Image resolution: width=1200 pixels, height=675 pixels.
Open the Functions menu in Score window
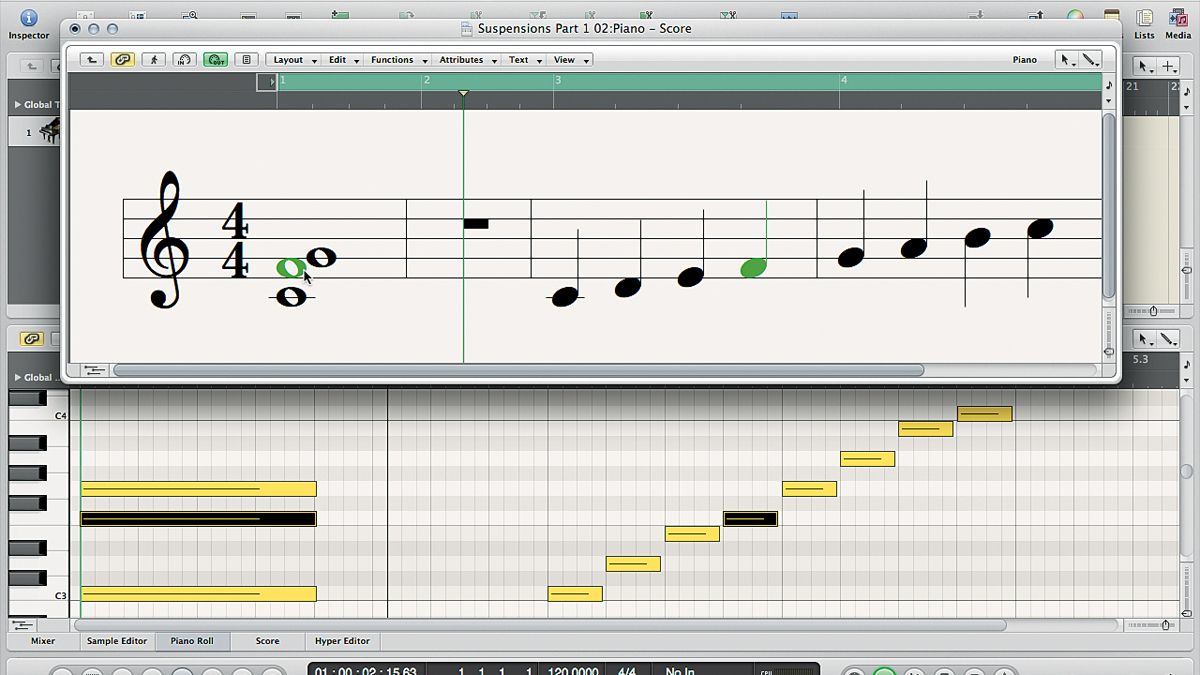(398, 60)
